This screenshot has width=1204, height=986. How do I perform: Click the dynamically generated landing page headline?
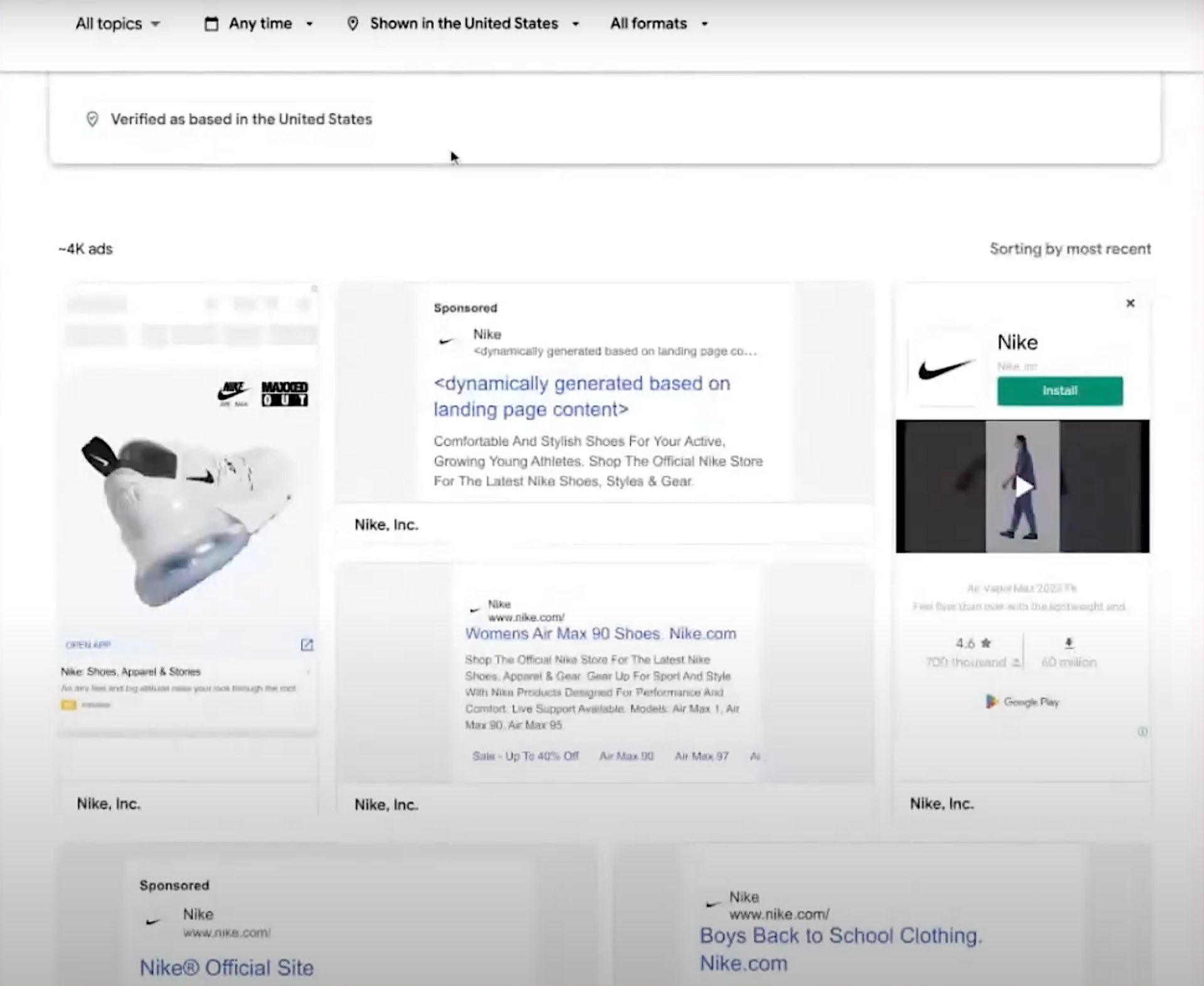[x=581, y=396]
